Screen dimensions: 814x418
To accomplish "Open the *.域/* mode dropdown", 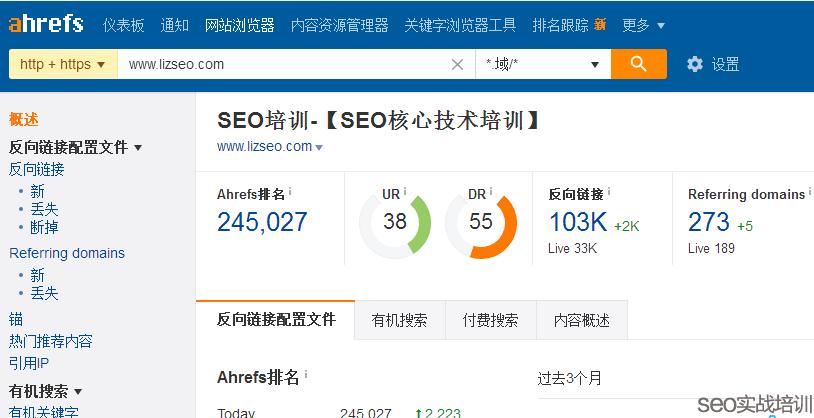I will pos(543,64).
